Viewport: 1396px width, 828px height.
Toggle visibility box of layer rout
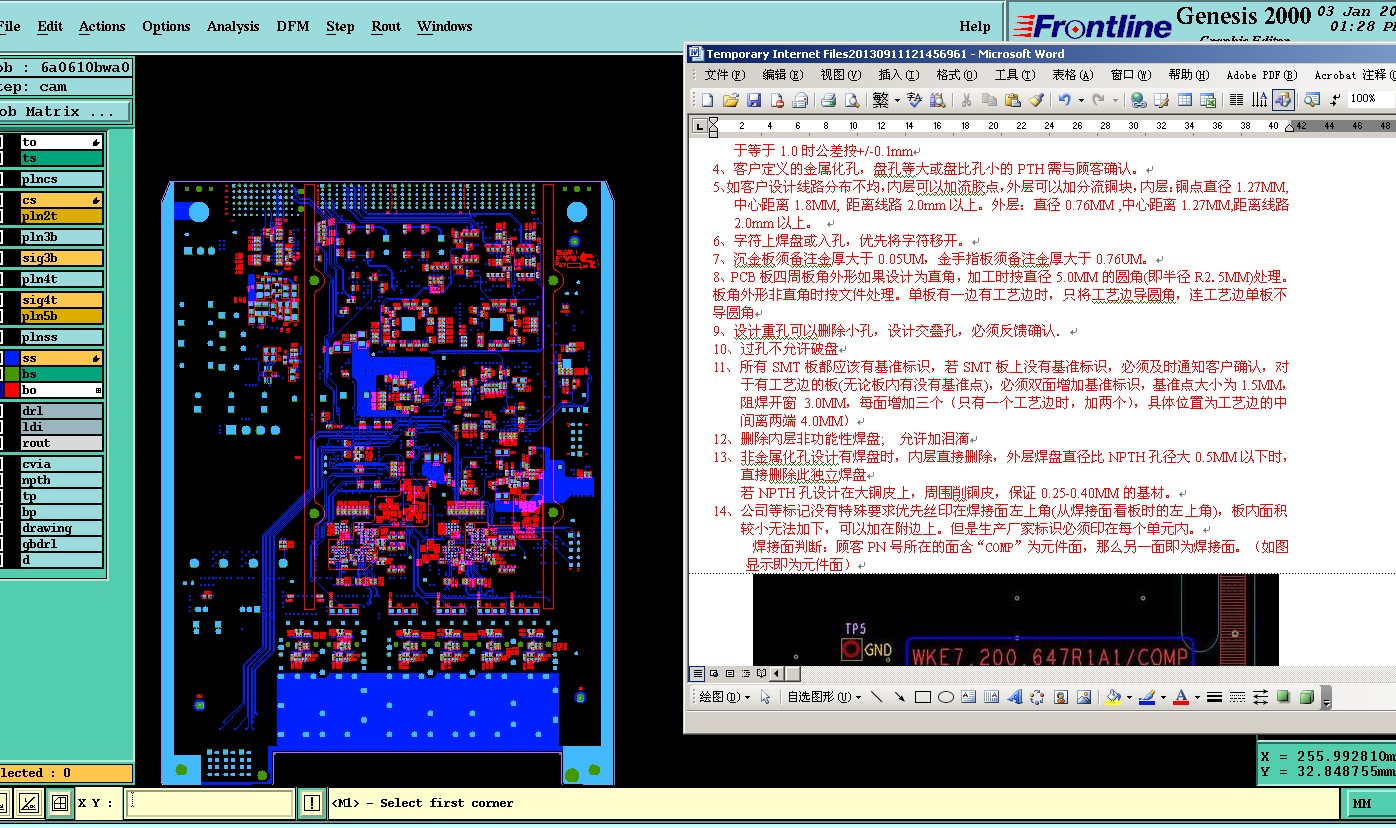(0, 443)
